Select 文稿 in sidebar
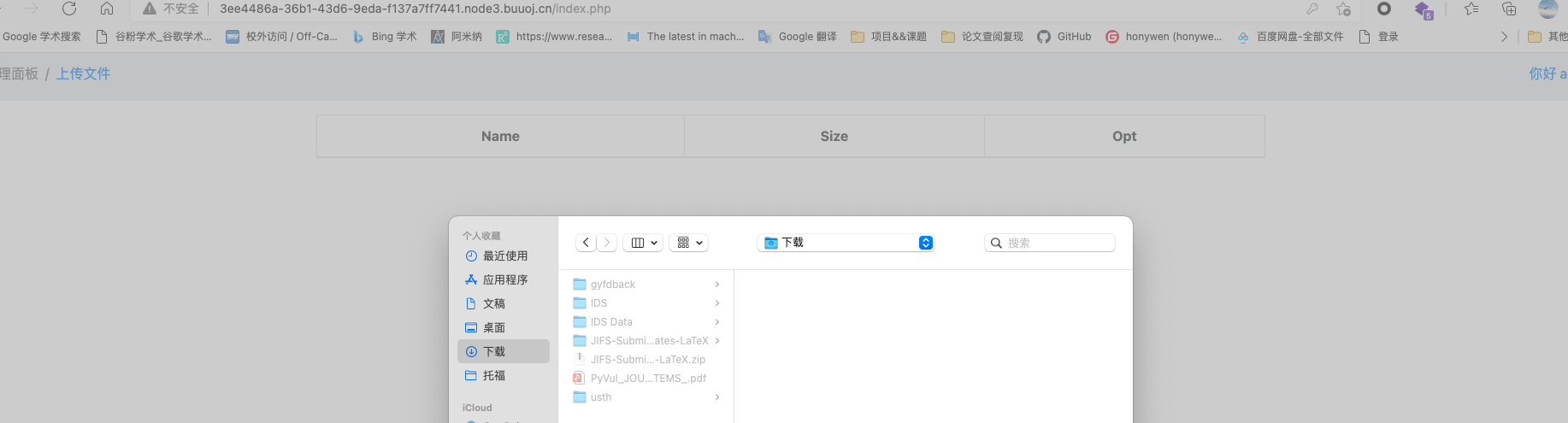 tap(504, 303)
